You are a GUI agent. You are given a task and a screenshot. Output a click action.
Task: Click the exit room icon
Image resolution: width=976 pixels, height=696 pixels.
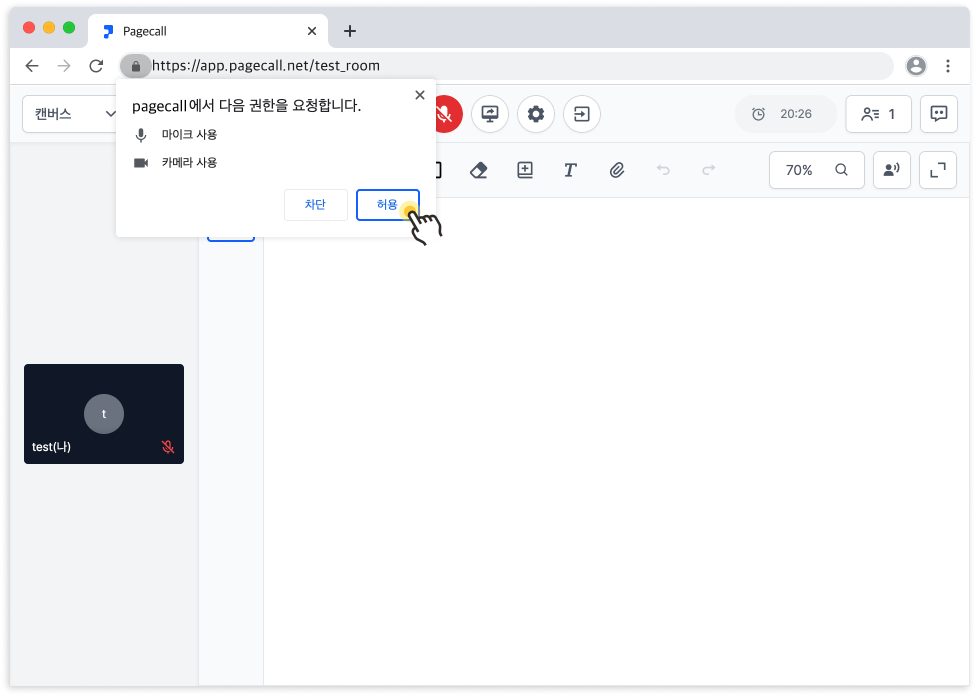581,114
